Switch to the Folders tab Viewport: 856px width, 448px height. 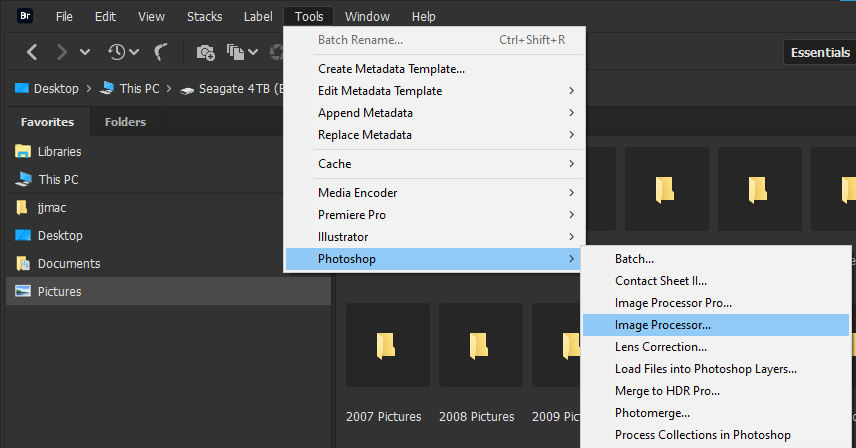pos(125,122)
